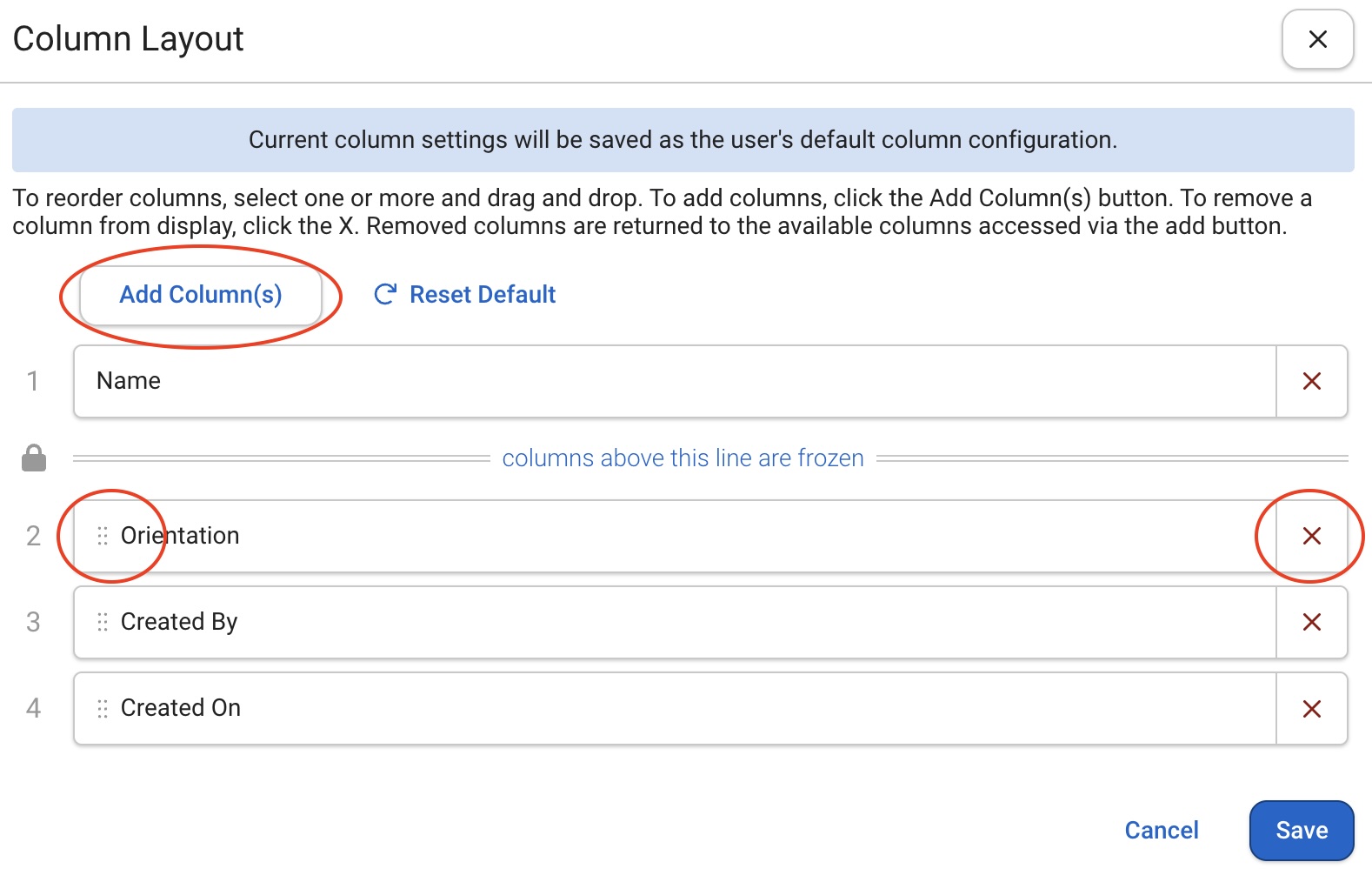Open the Add Column(s) picker
The image size is (1372, 882).
pyautogui.click(x=201, y=295)
